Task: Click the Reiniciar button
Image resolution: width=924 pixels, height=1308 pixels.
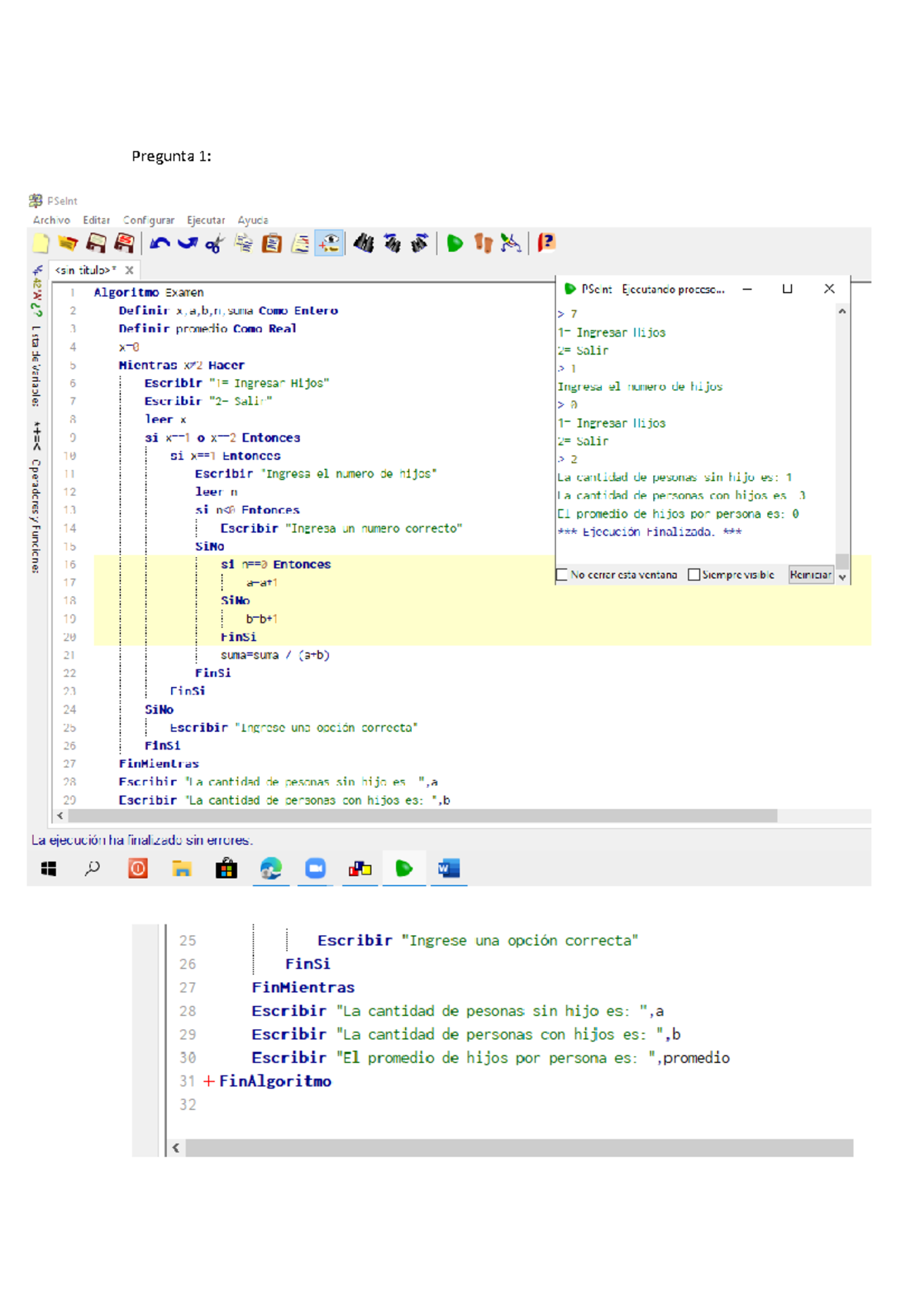Action: [810, 575]
